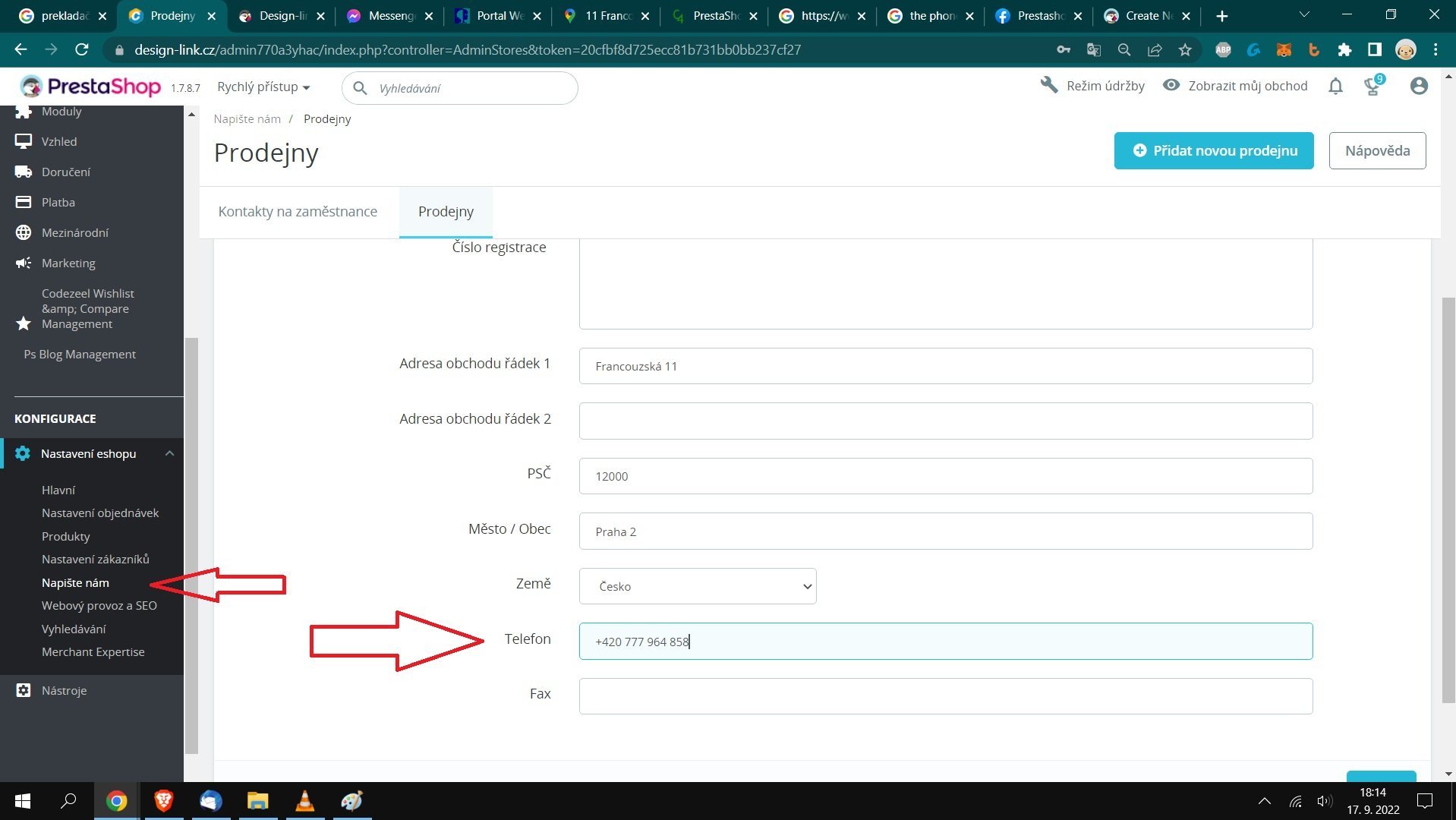Click the search magnifier icon in PrestaShop

click(360, 88)
